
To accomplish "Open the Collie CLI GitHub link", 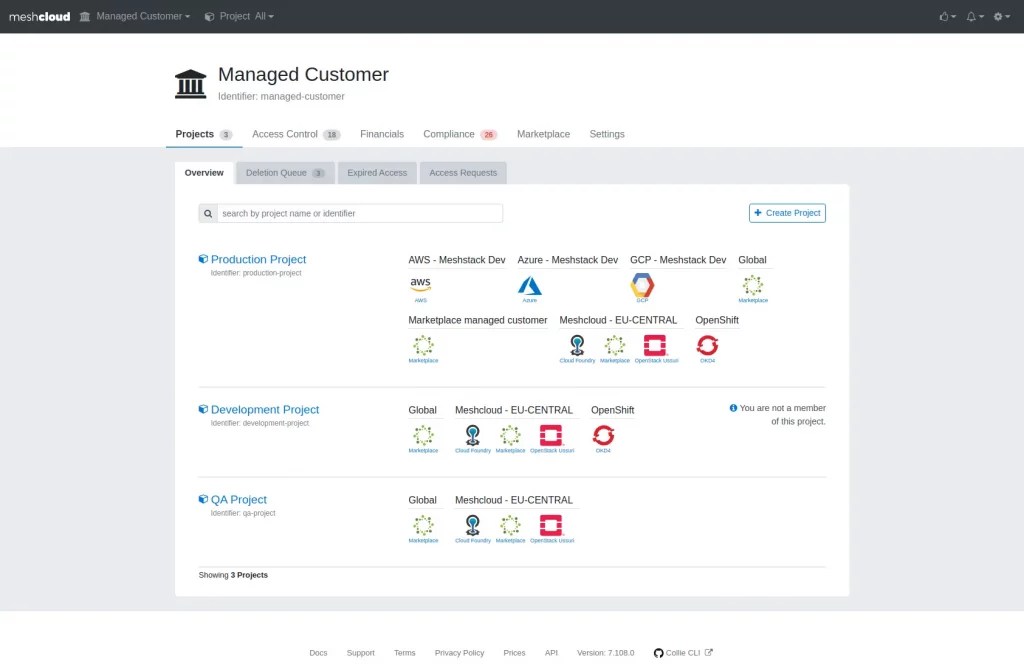I will click(x=683, y=653).
